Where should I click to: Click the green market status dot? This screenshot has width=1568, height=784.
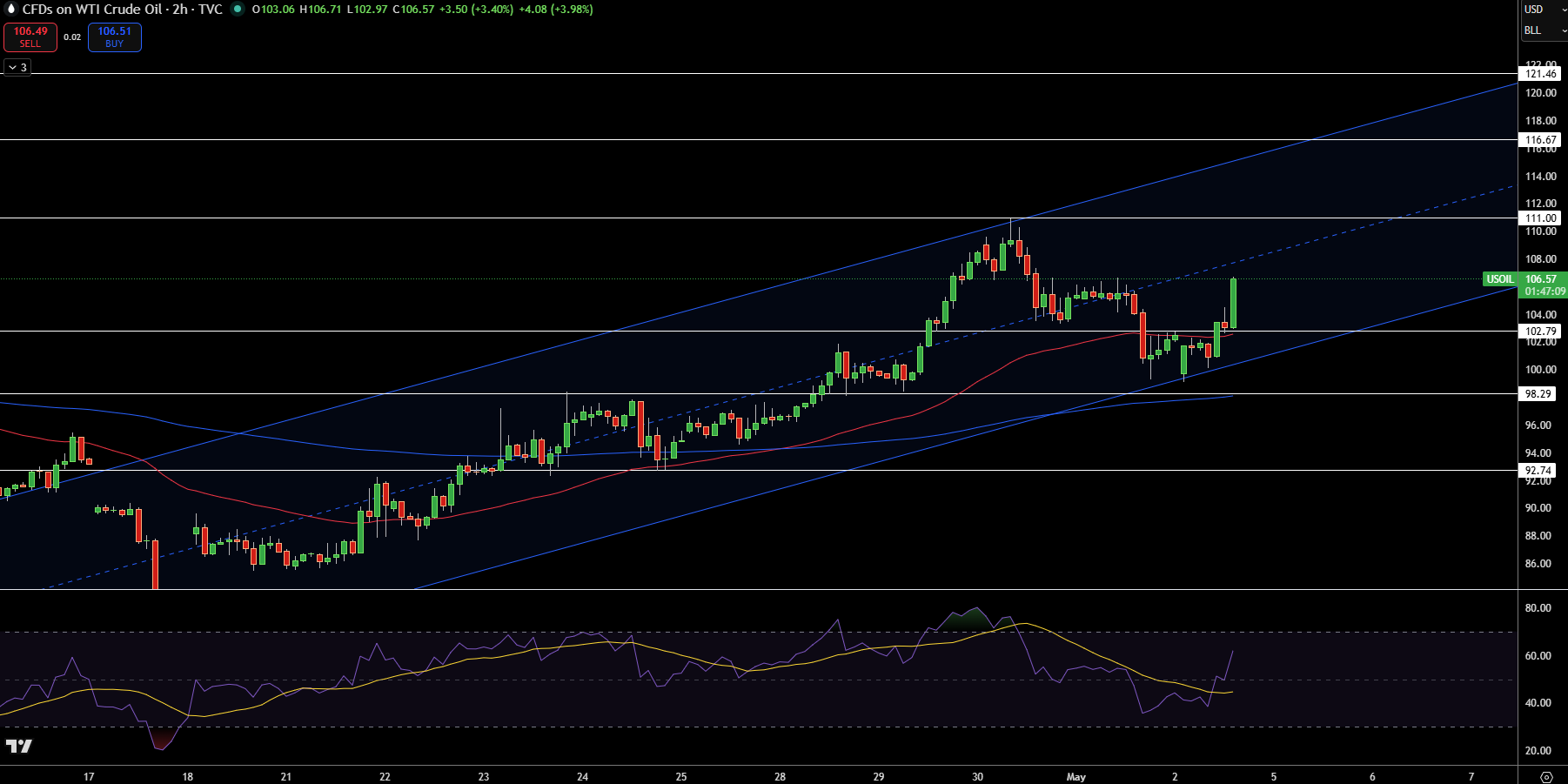pos(237,9)
